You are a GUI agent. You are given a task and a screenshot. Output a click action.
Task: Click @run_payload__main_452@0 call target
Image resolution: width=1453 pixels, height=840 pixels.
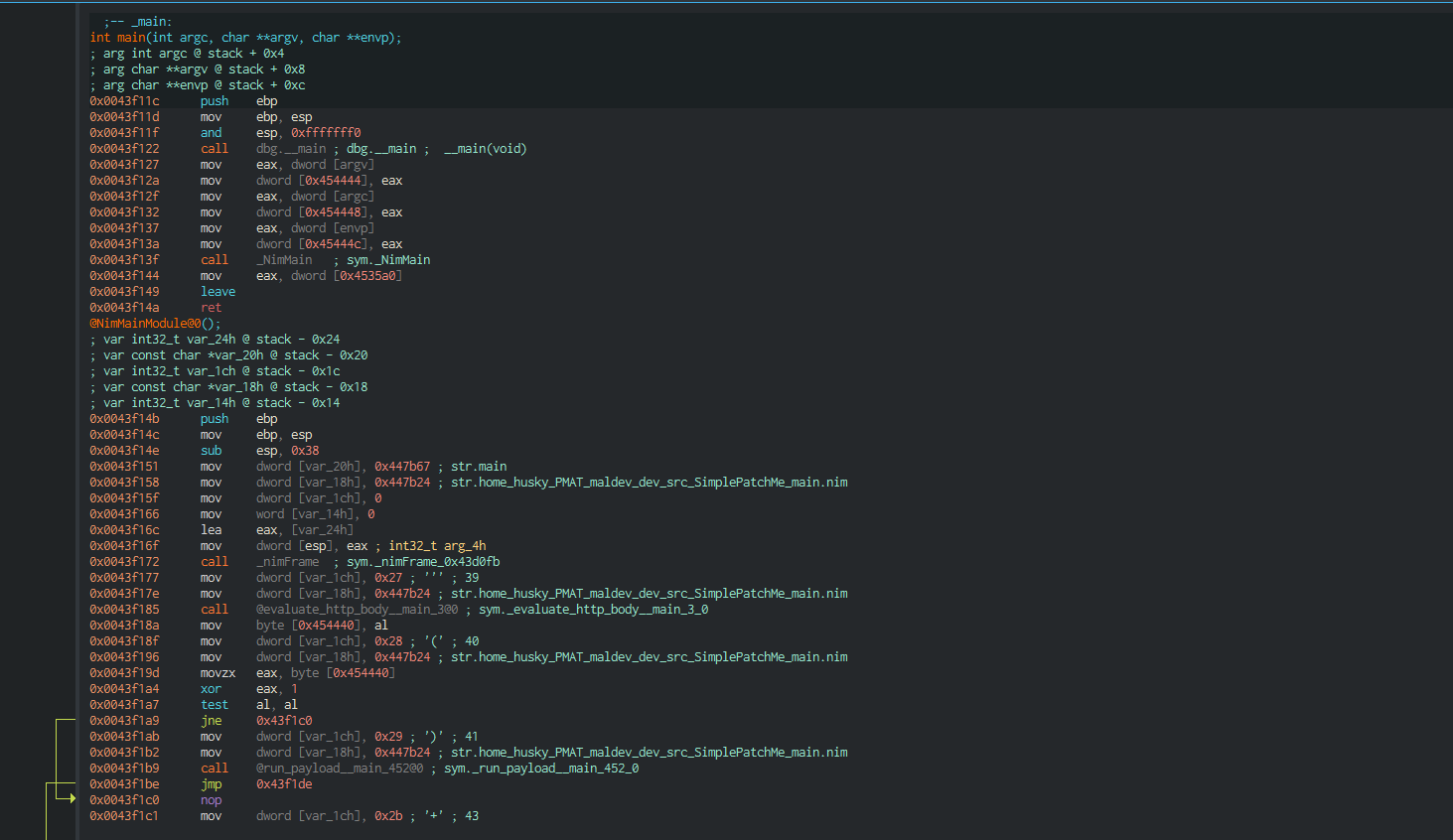pyautogui.click(x=340, y=769)
